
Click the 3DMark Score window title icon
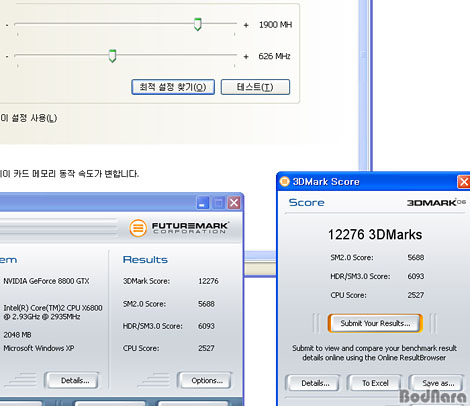tap(284, 181)
